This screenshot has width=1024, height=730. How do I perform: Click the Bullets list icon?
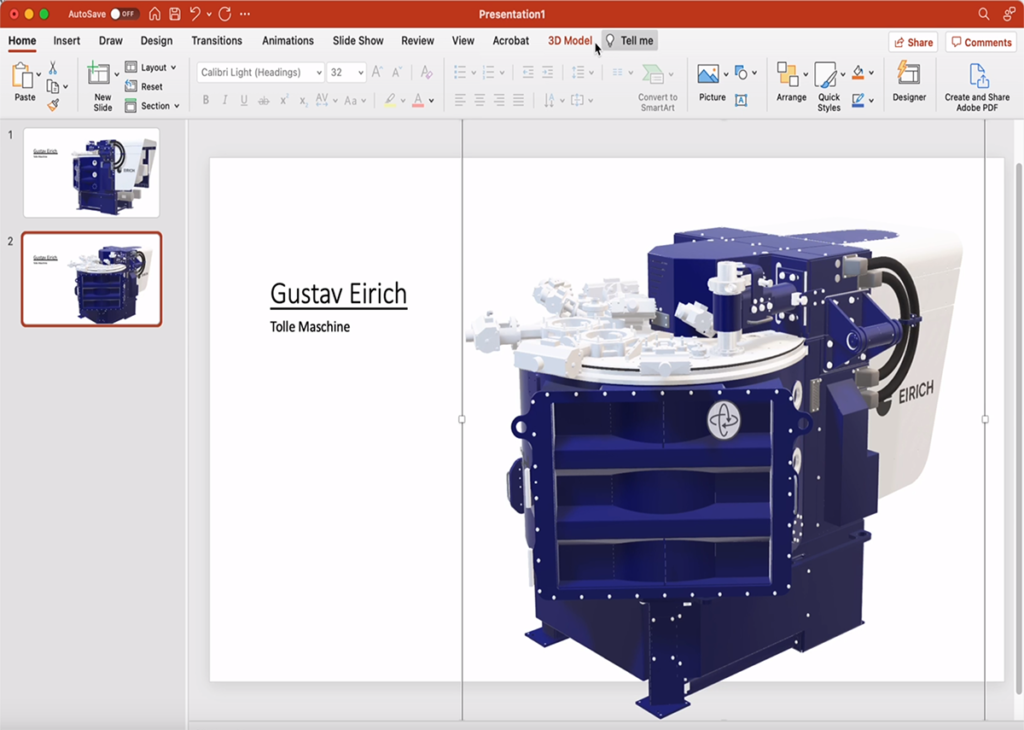click(460, 72)
